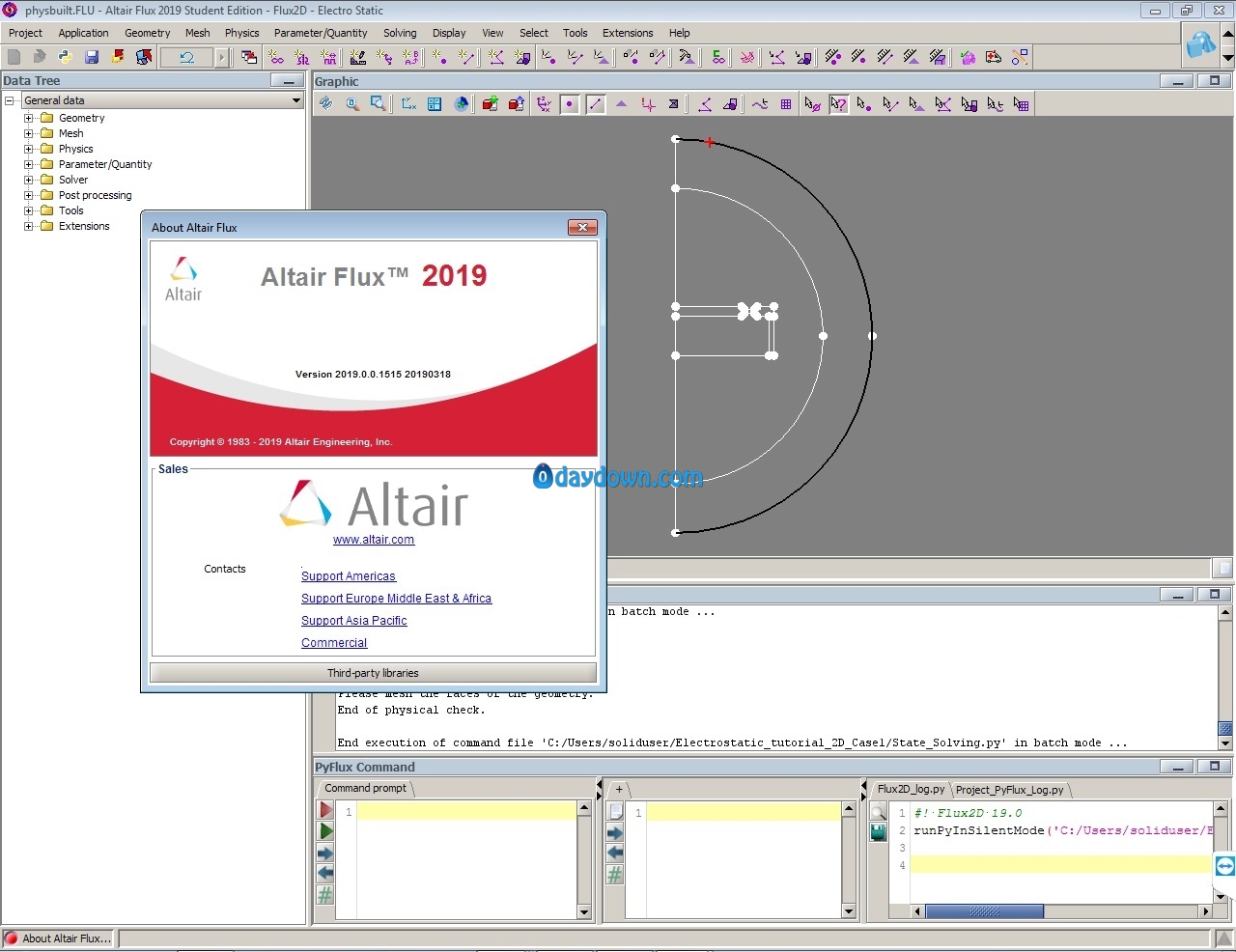Click the refresh view icon in Graphic toolbar
Image resolution: width=1236 pixels, height=952 pixels.
325,104
